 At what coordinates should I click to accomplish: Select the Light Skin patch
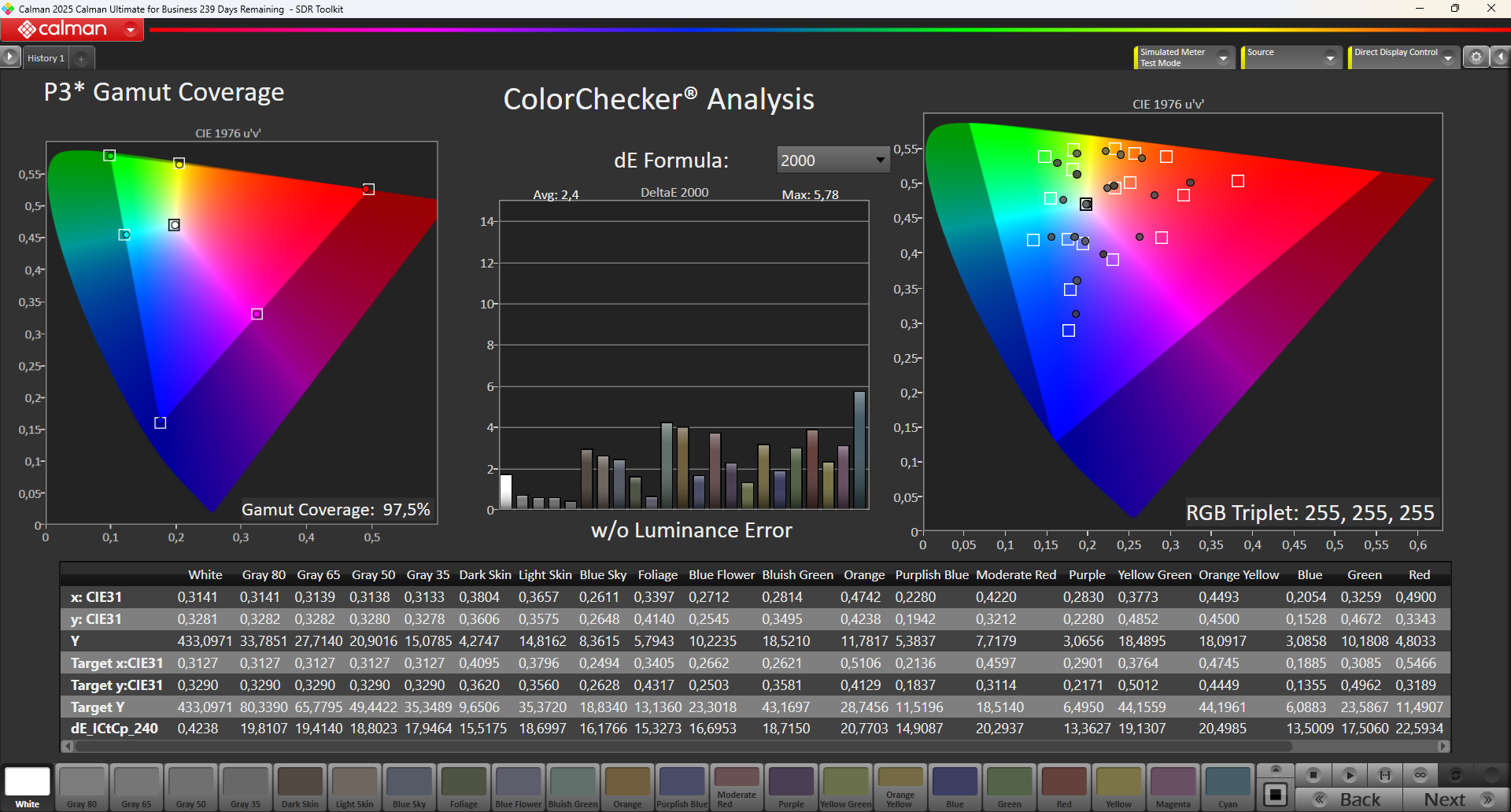click(x=355, y=787)
